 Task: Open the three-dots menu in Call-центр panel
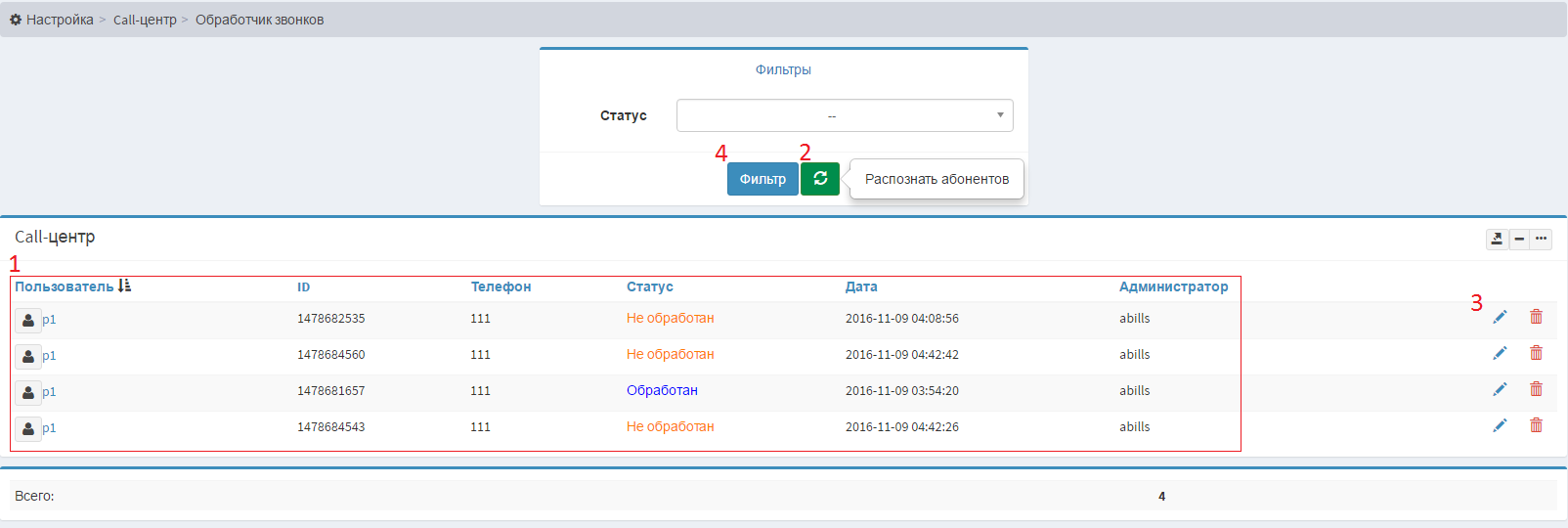[1541, 239]
